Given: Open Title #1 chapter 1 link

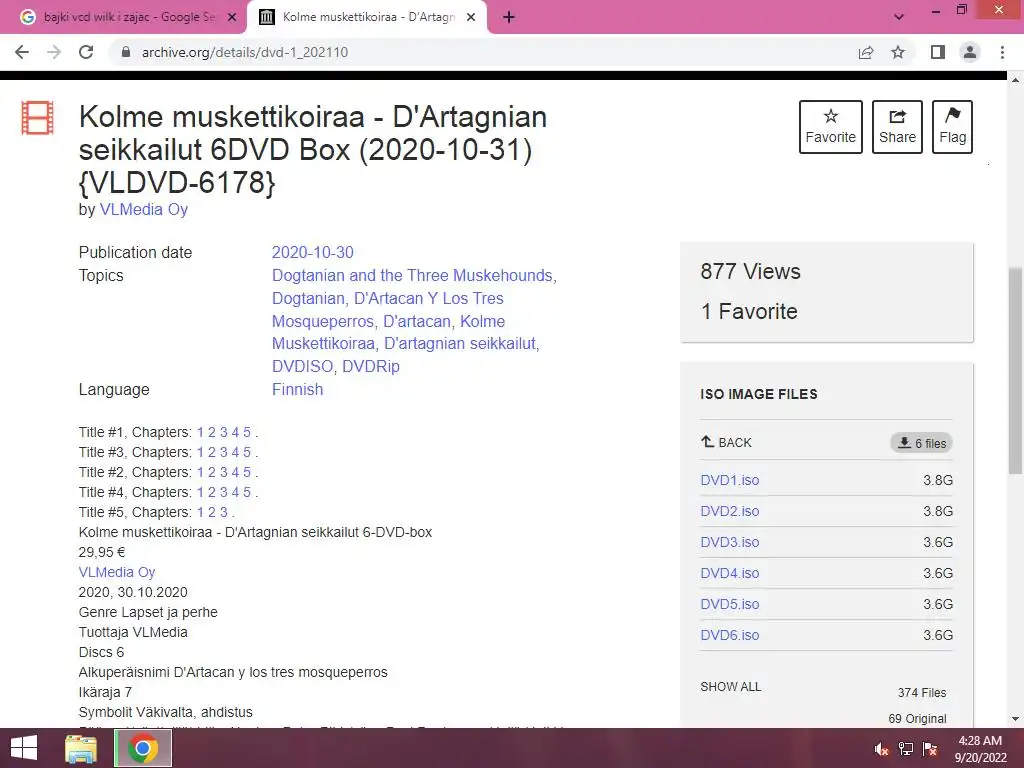Looking at the screenshot, I should tap(200, 432).
